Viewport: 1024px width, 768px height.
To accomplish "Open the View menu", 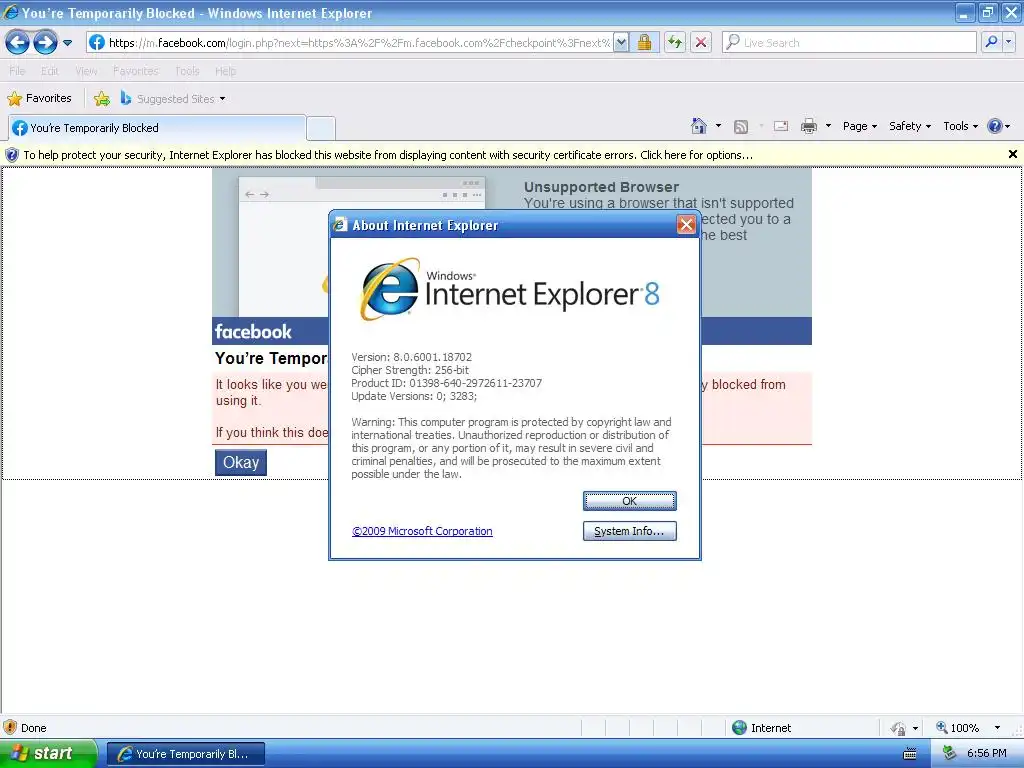I will click(x=86, y=71).
